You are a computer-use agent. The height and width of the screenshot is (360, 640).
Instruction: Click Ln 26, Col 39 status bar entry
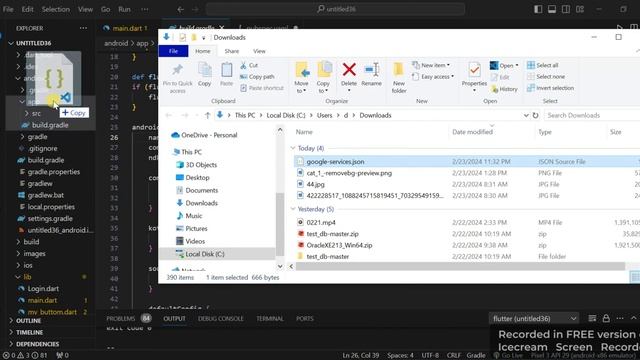360,356
